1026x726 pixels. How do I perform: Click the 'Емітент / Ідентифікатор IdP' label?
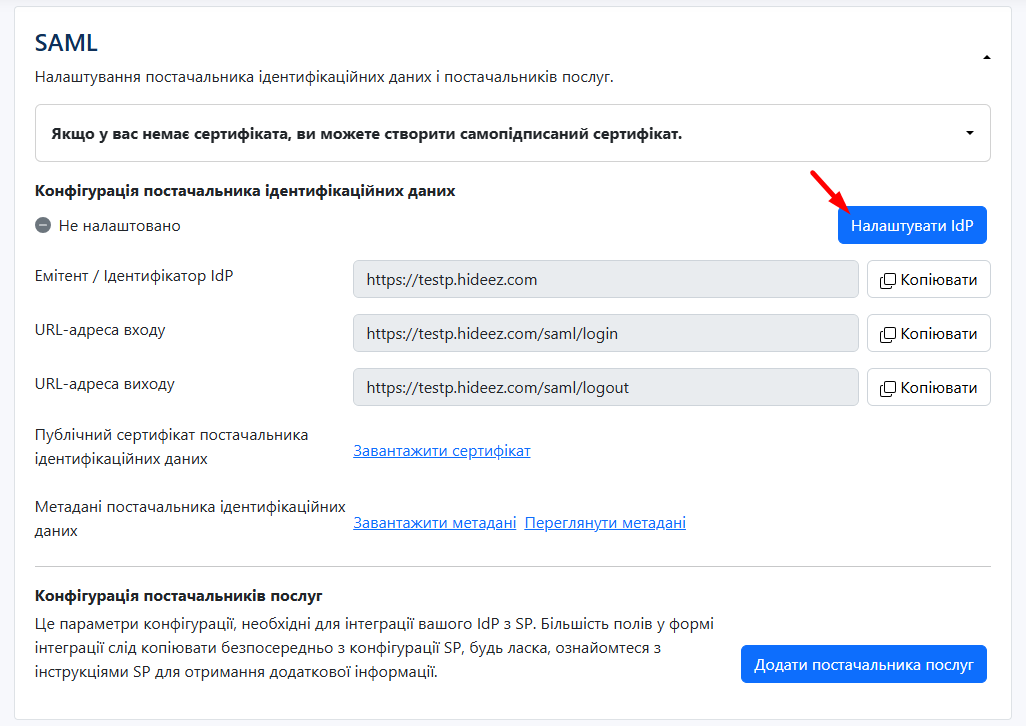click(134, 276)
